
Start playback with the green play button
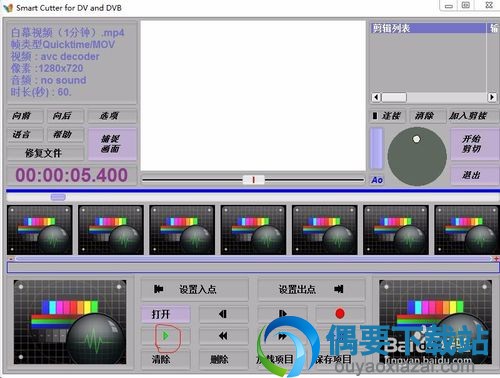(166, 336)
